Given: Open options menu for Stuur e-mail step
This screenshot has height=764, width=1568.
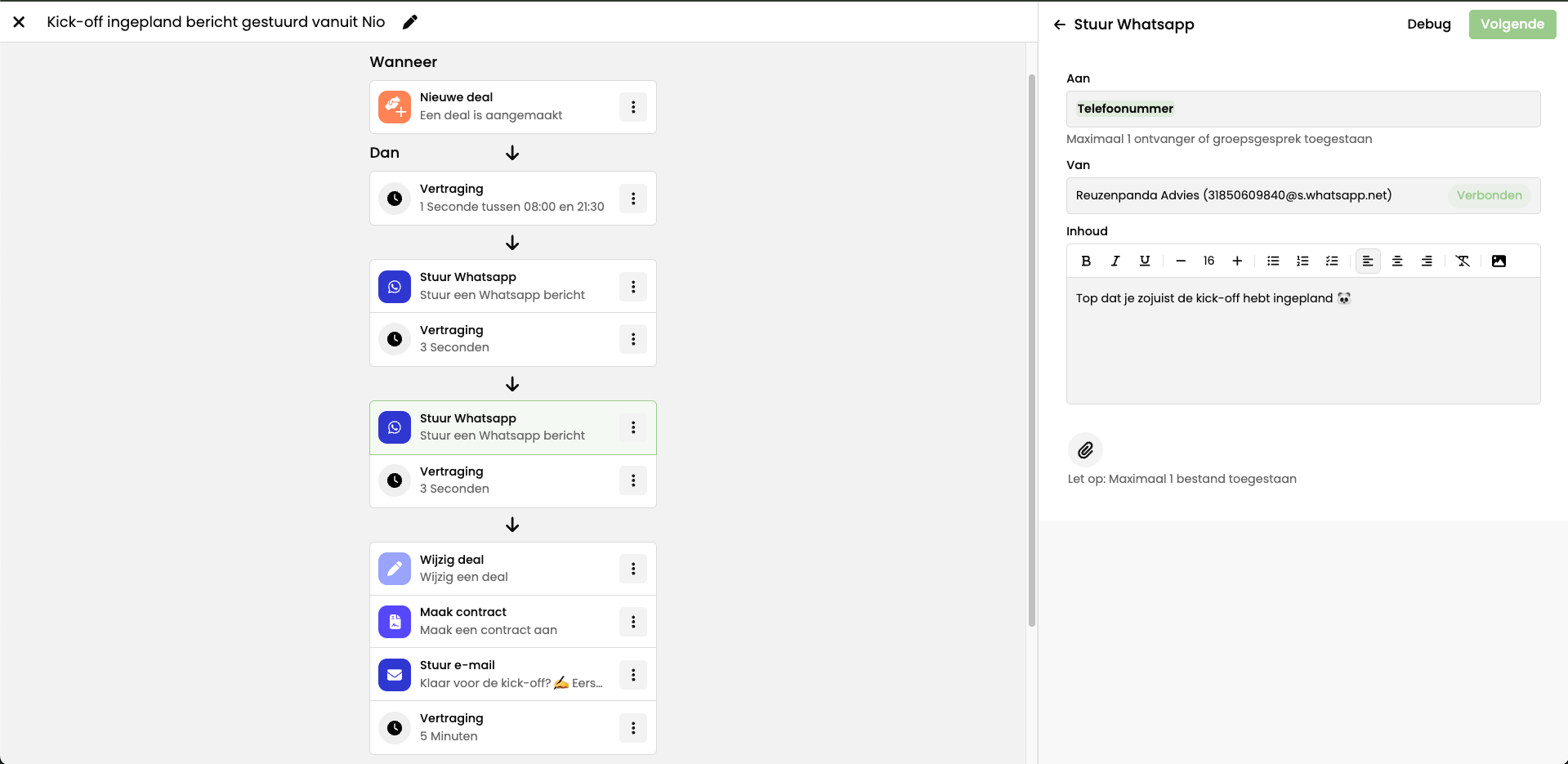Looking at the screenshot, I should (633, 675).
